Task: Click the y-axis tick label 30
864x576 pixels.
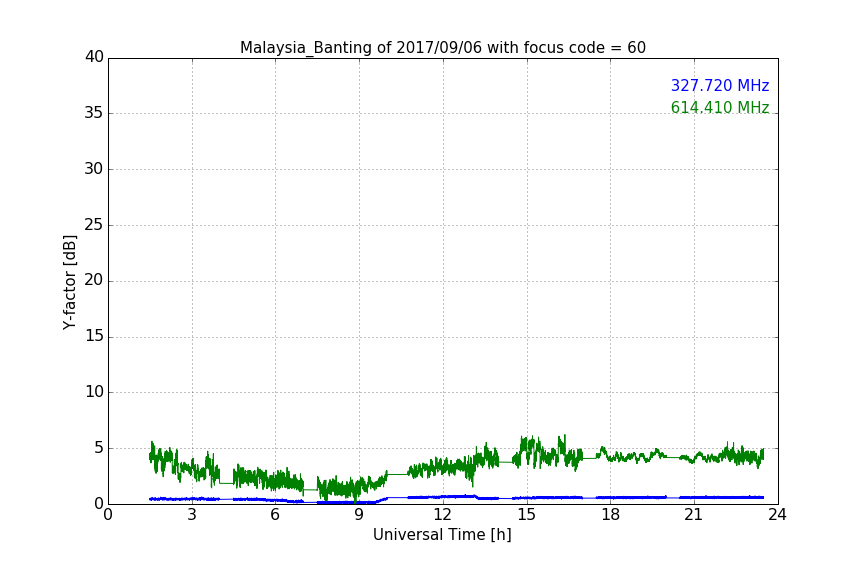Action: coord(94,169)
